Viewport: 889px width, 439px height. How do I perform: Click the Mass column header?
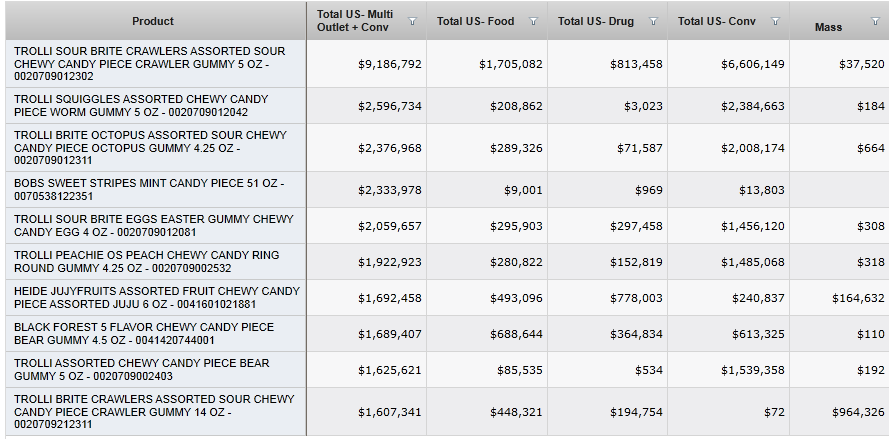tap(828, 27)
